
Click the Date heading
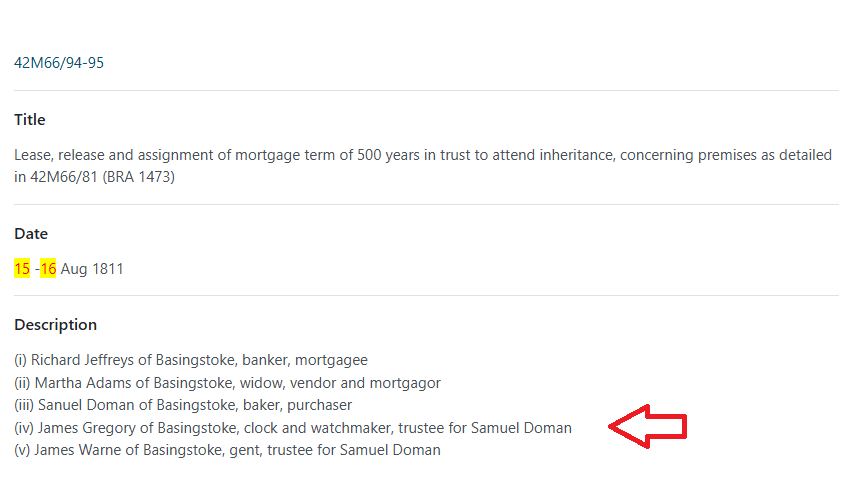click(31, 233)
